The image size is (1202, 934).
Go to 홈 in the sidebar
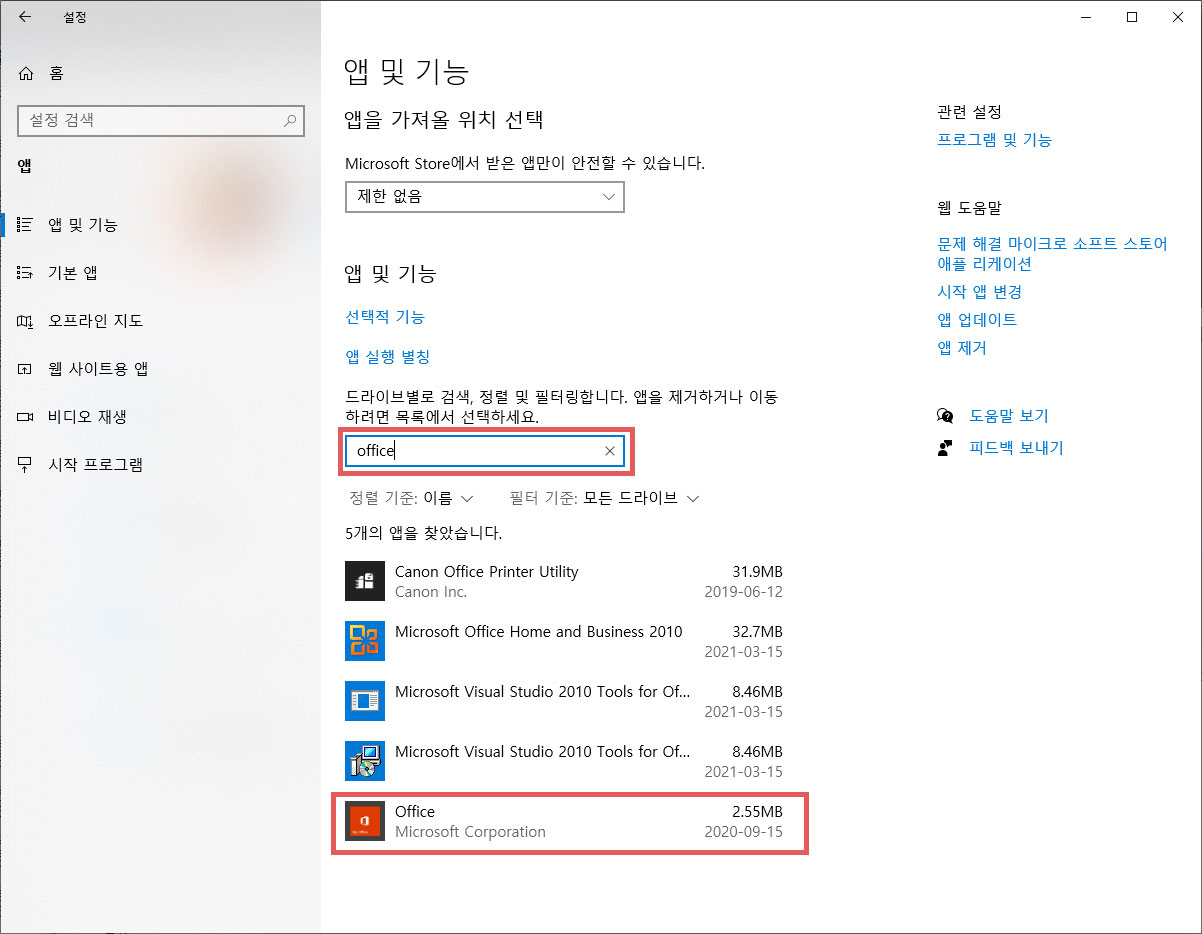pyautogui.click(x=56, y=73)
